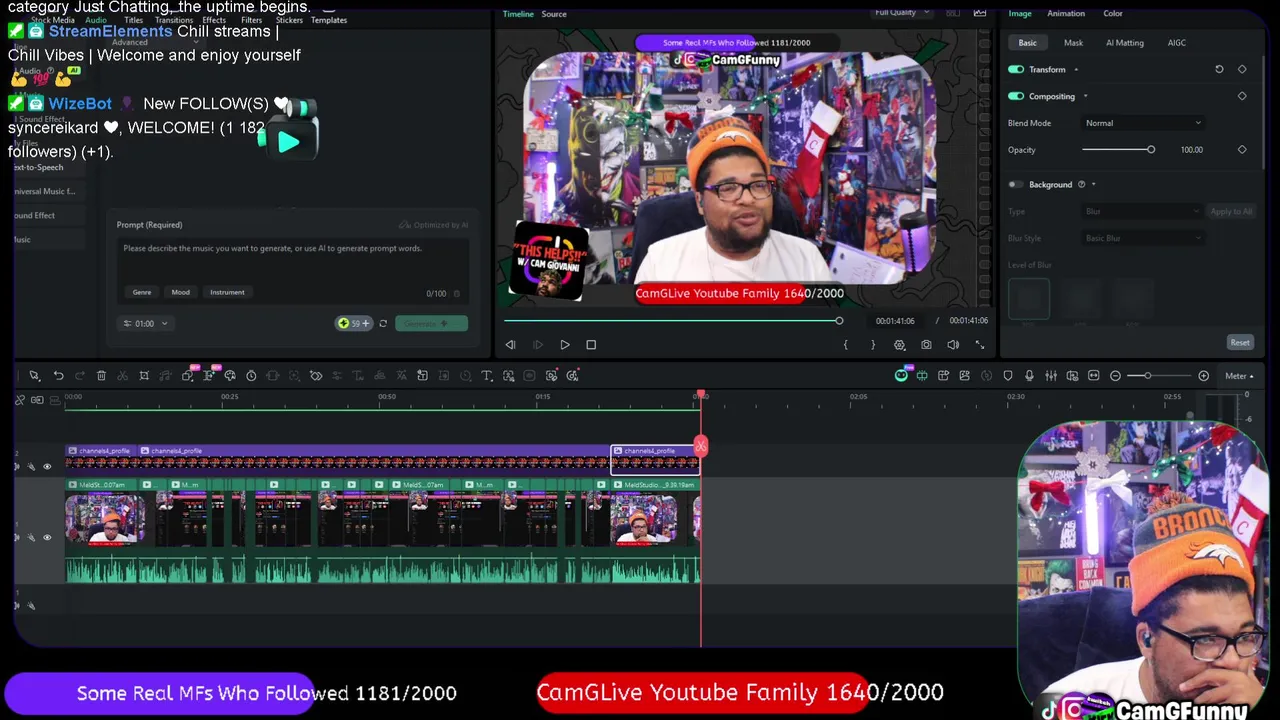1280x720 pixels.
Task: Toggle the Compositing switch
Action: pos(1016,96)
